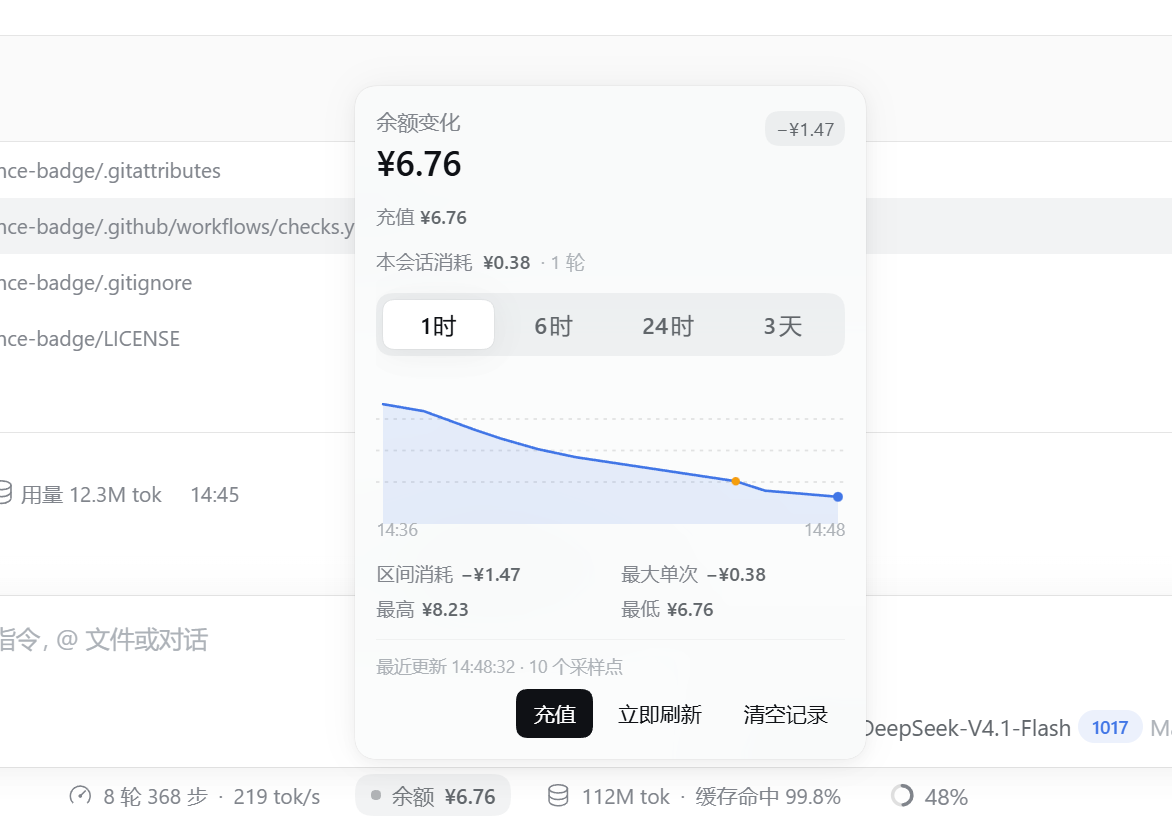The height and width of the screenshot is (819, 1172).
Task: Click the black 充值 recharge button
Action: 555,714
